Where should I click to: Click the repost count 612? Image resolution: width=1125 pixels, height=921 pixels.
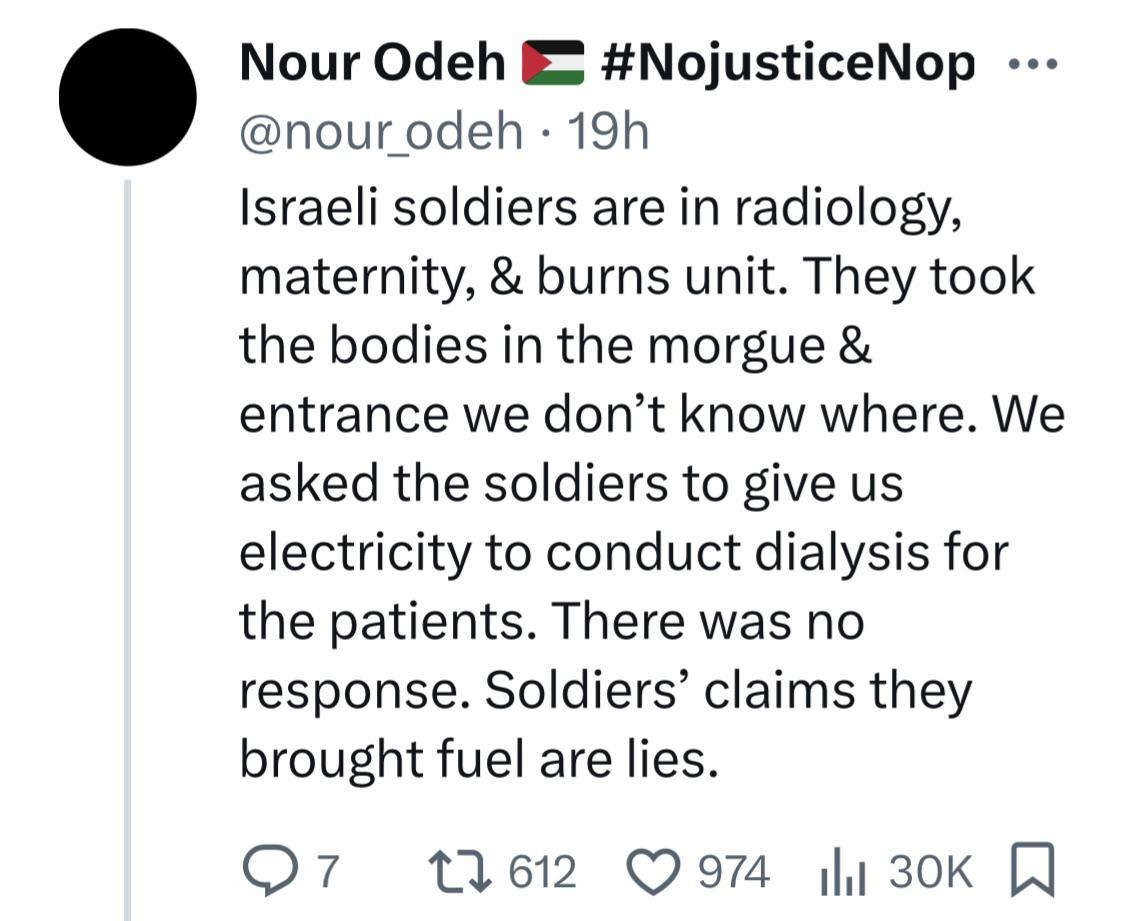[x=543, y=872]
